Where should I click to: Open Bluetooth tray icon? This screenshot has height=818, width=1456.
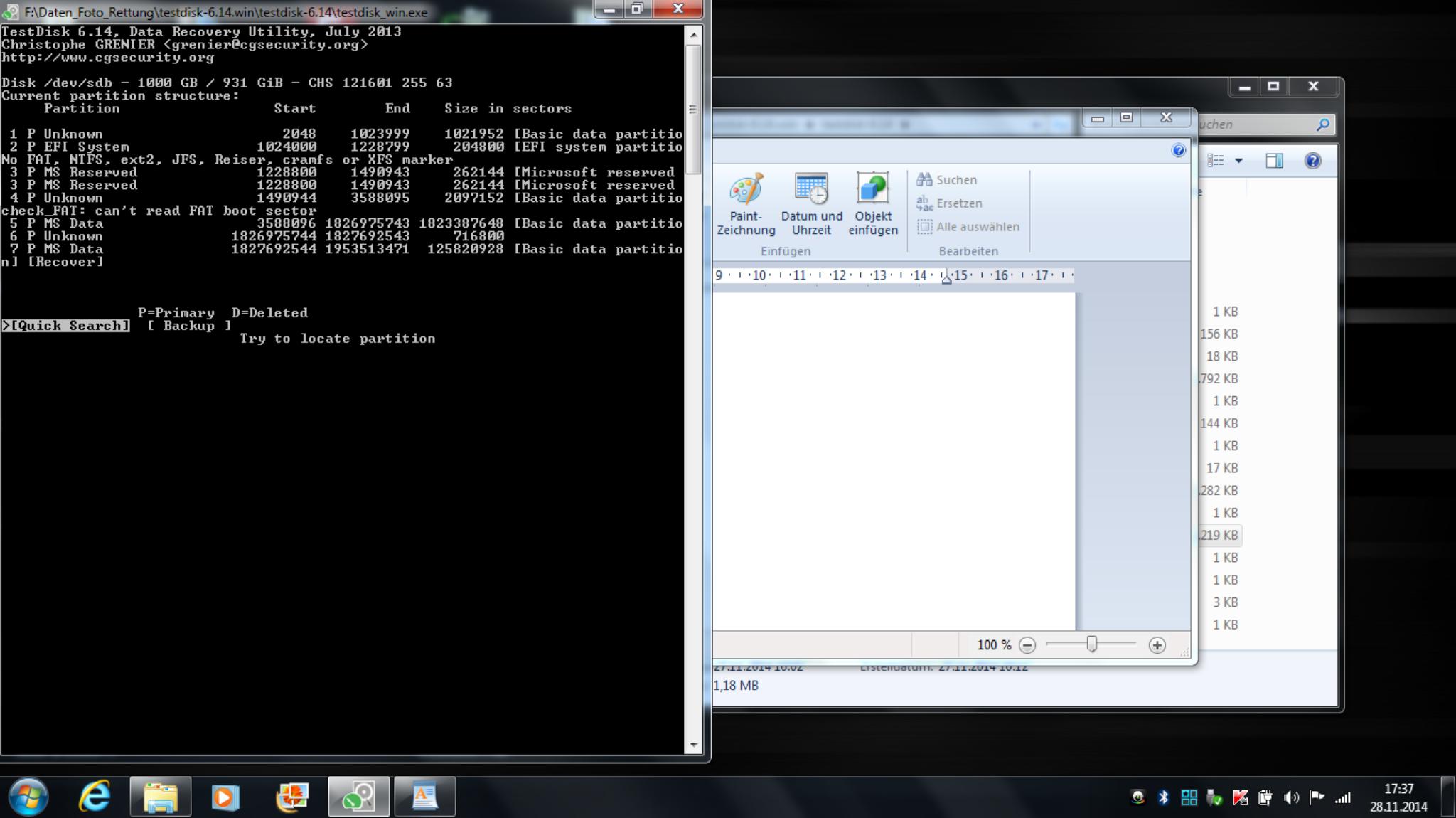[1163, 797]
